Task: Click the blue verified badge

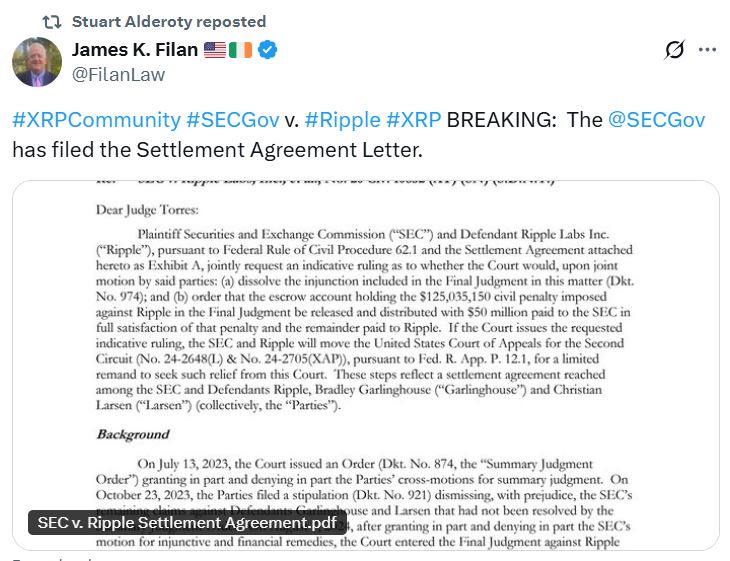Action: tap(269, 50)
